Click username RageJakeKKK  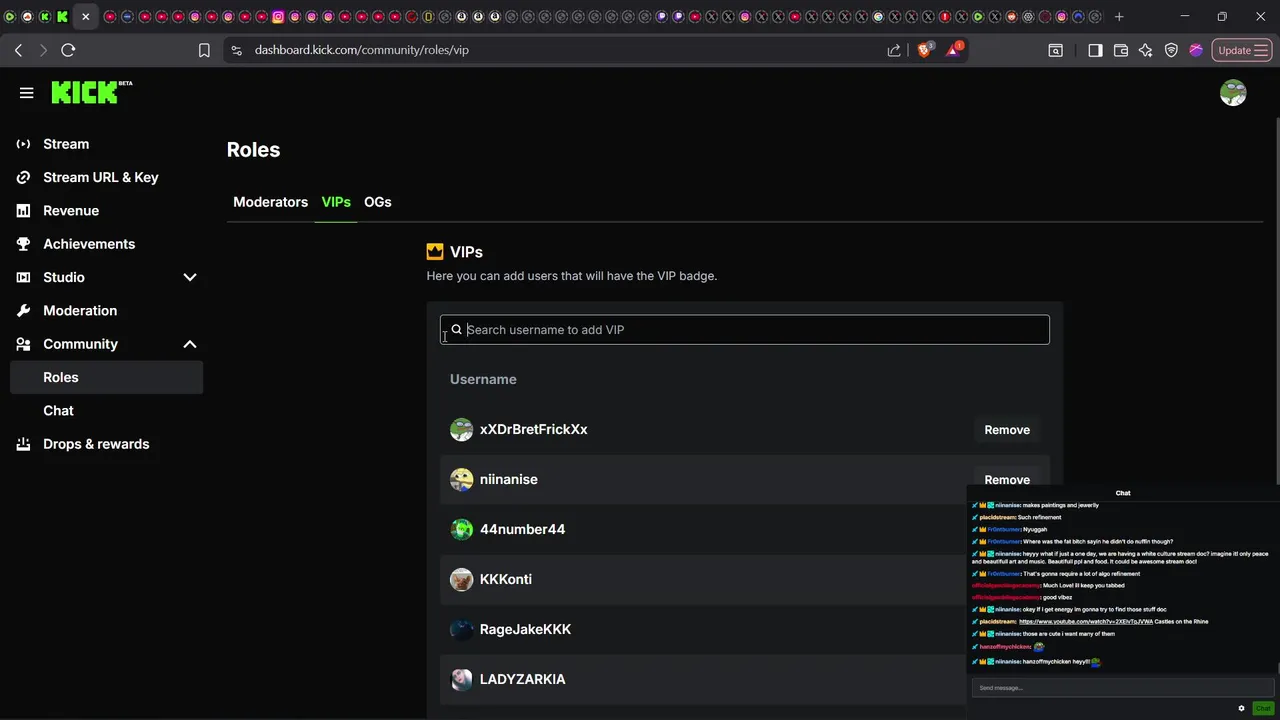525,629
